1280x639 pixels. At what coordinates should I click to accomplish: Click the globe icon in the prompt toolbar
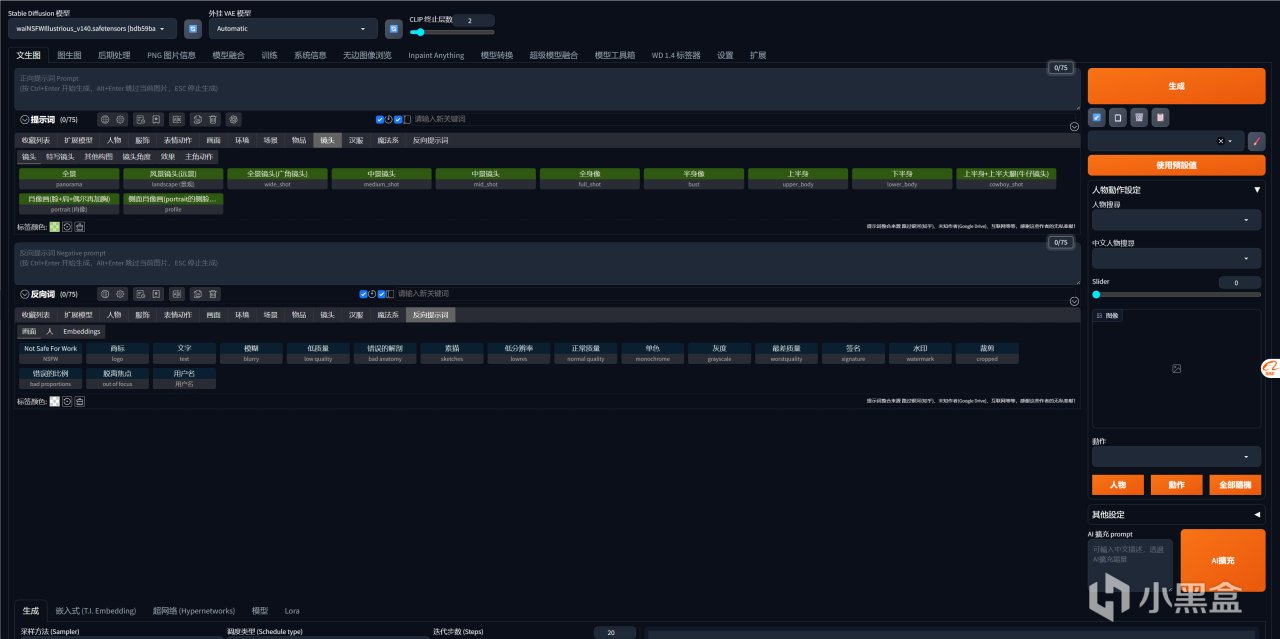105,119
